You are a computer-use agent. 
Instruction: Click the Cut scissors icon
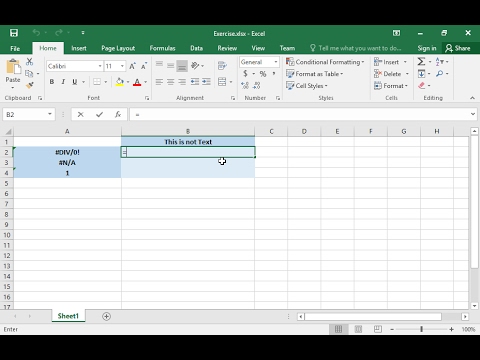[x=29, y=62]
